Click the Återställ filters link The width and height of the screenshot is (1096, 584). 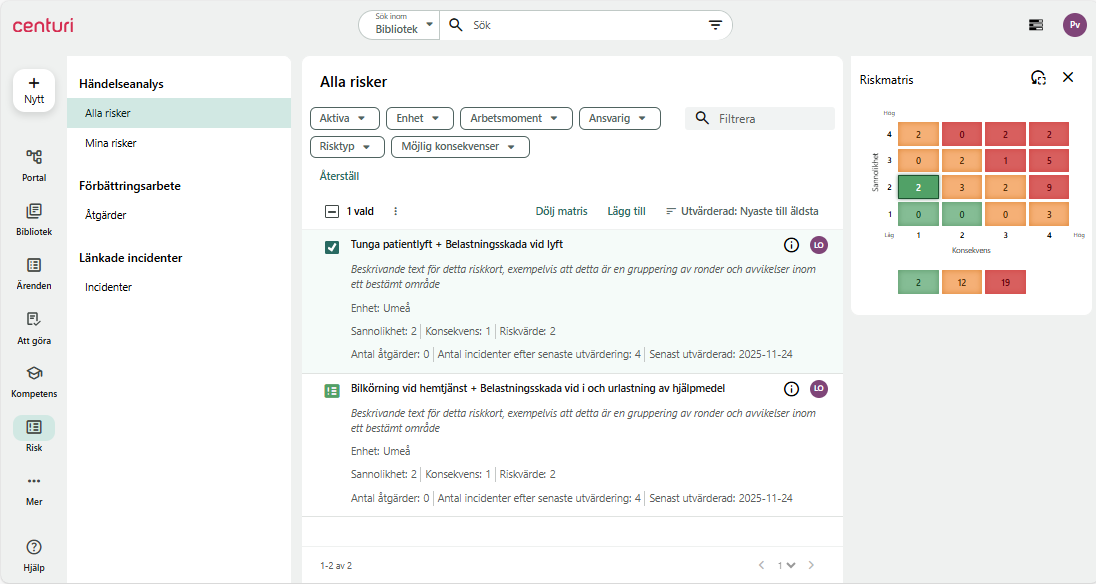tap(339, 176)
